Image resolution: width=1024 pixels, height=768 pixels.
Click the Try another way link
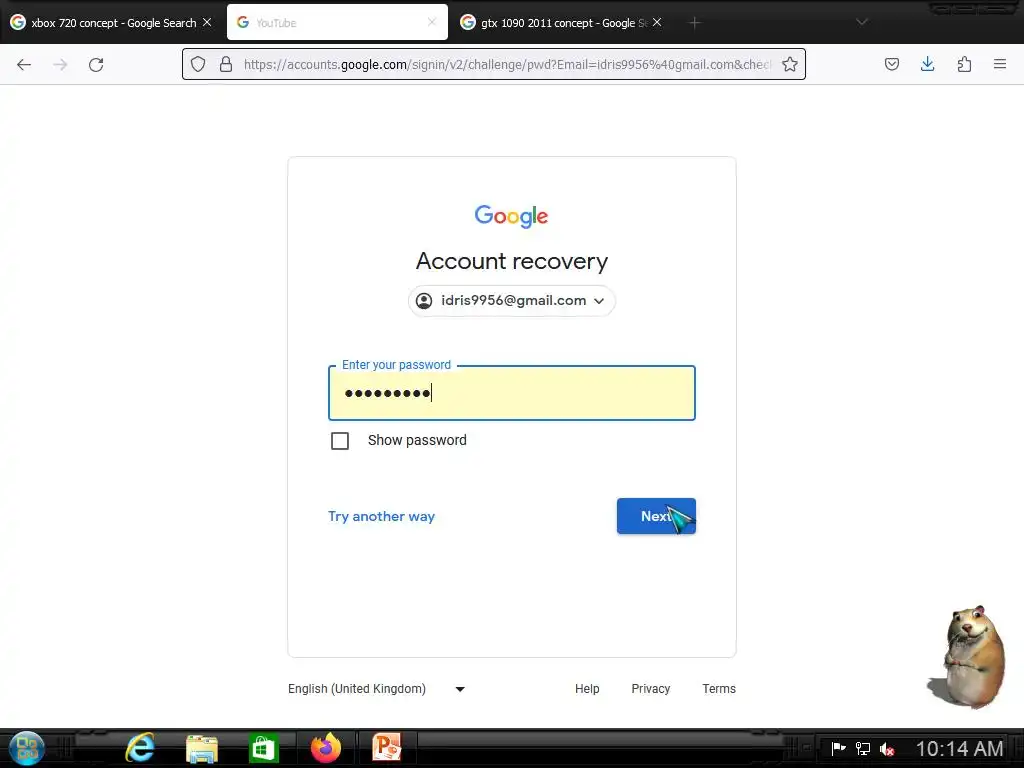(x=381, y=517)
